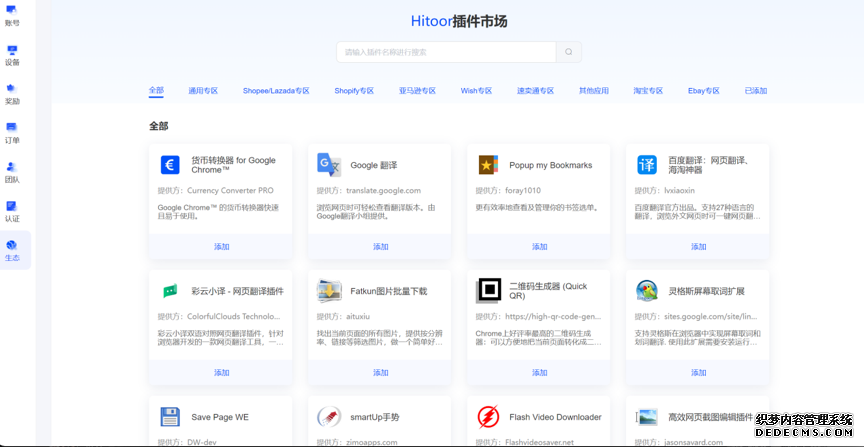Viewport: 864px width, 447px height.
Task: Switch to the 速卖通专区 tab
Action: click(x=535, y=91)
